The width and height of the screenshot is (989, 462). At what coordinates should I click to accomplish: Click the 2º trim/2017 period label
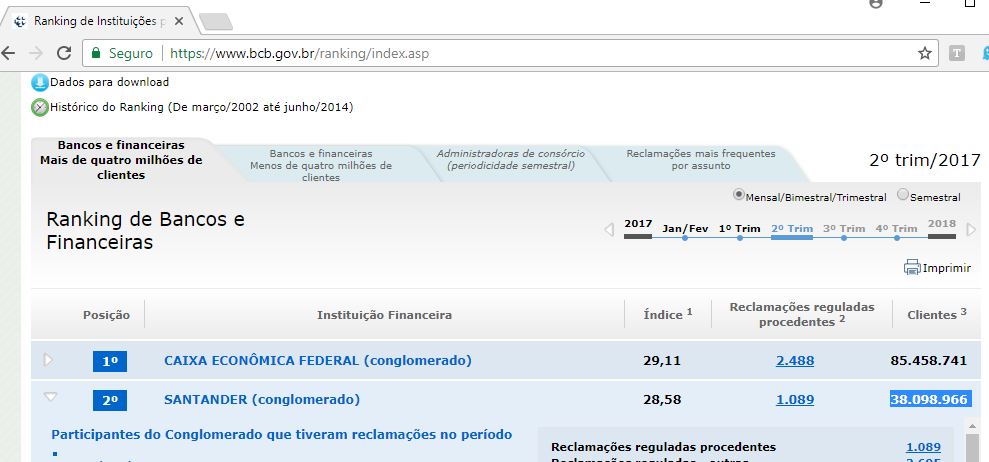tap(925, 160)
